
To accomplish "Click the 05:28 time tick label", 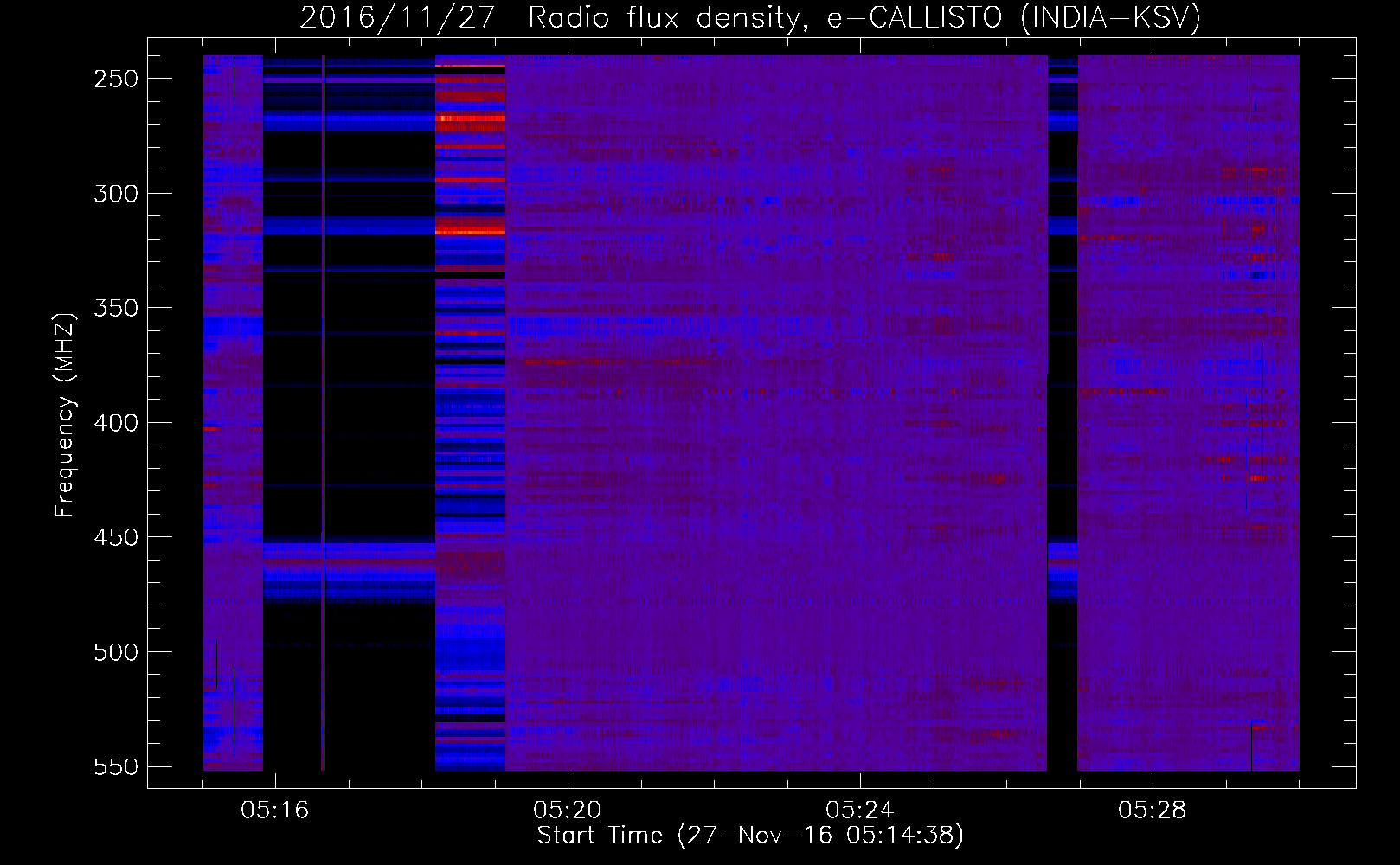I will point(1153,811).
